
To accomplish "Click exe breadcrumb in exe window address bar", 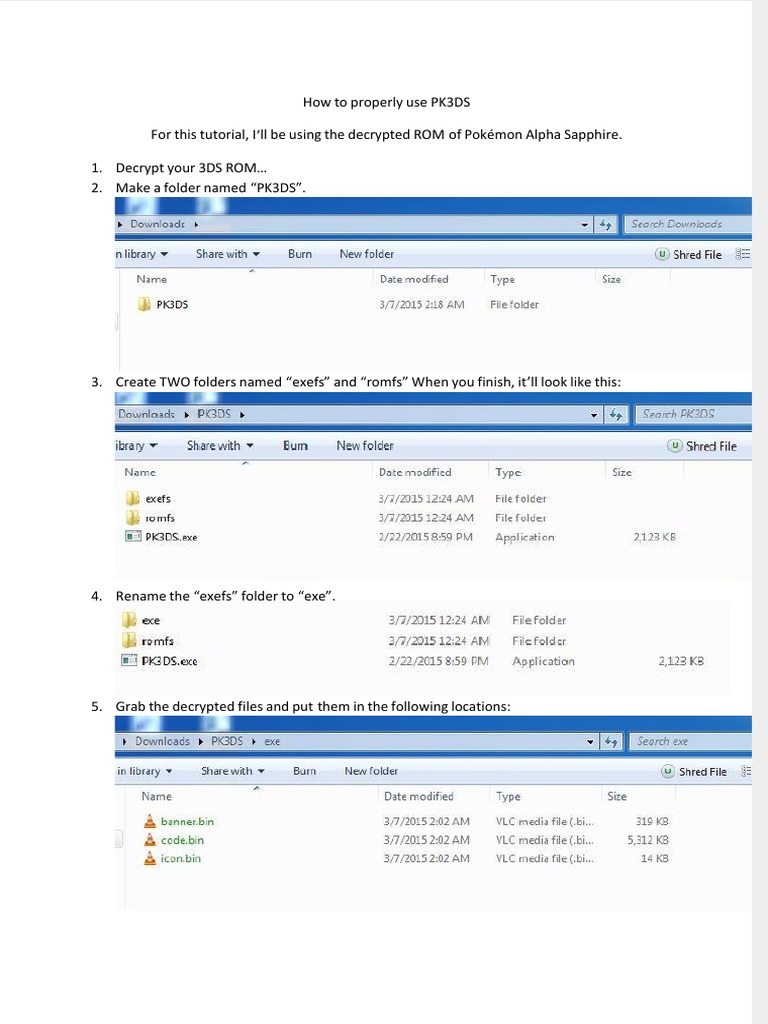I will click(272, 741).
